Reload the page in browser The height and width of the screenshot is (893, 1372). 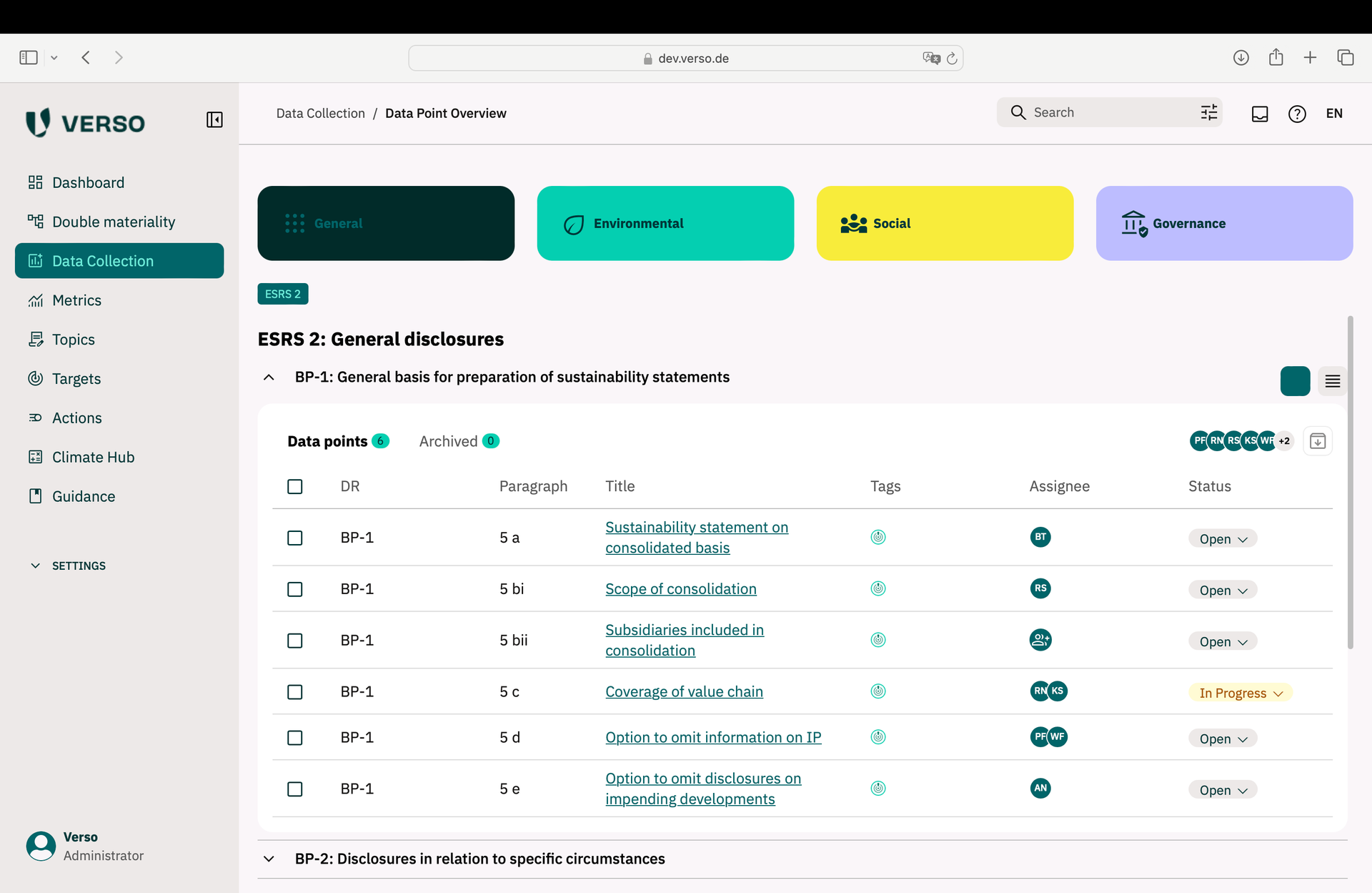(x=952, y=59)
